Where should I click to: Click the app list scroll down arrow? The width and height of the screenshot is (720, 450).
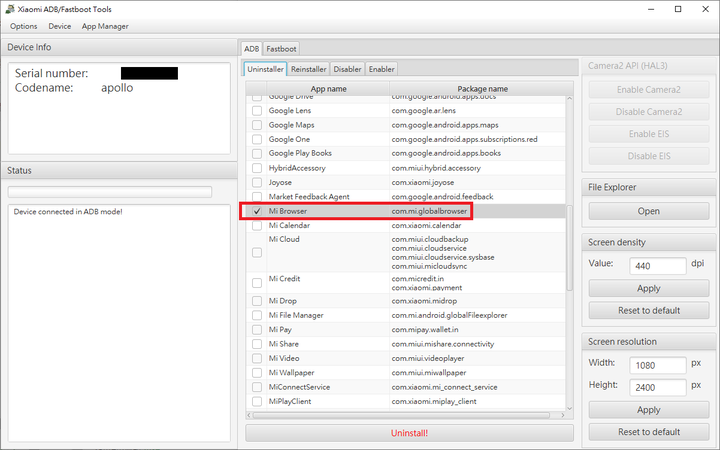pos(569,408)
